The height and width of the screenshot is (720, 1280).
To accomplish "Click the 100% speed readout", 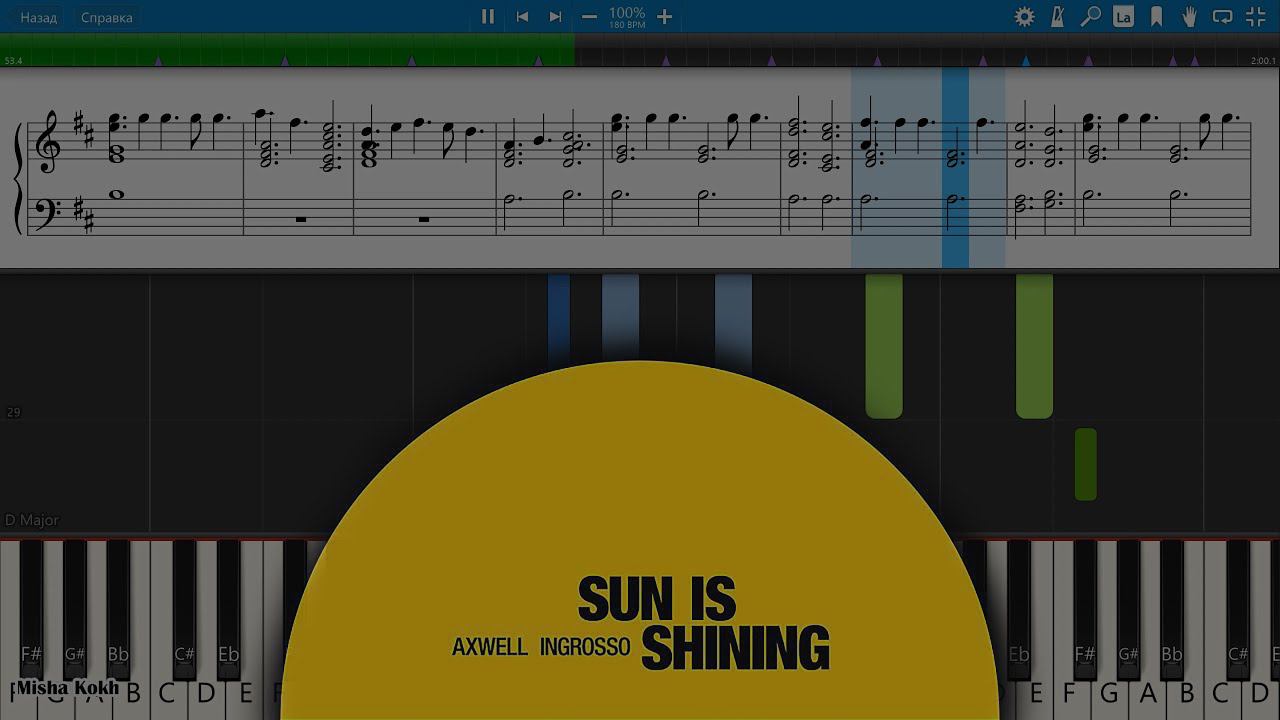I will 627,13.
